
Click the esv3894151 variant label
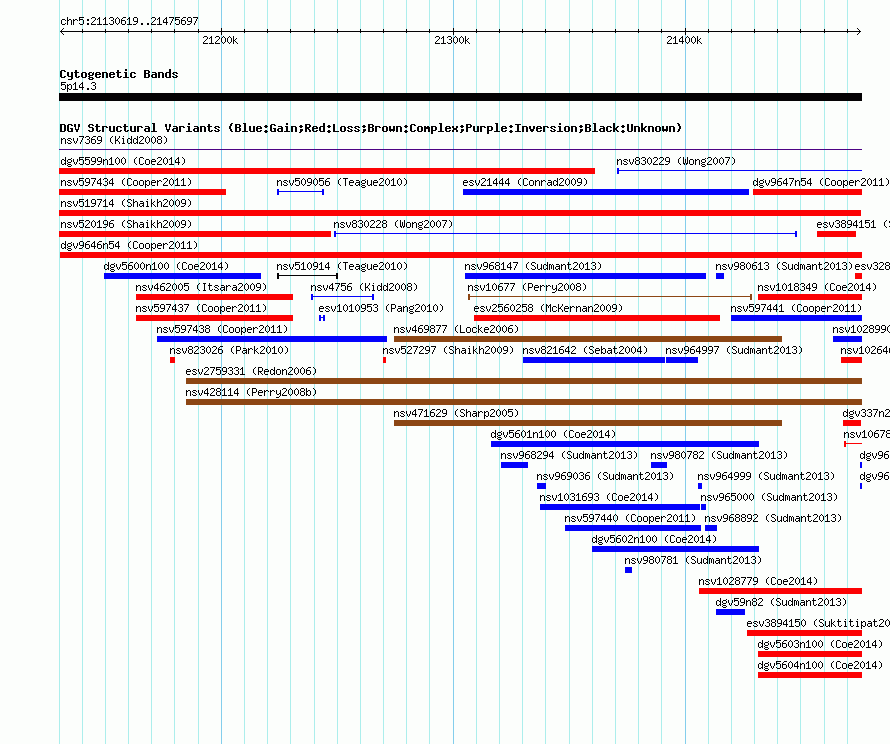pos(853,224)
